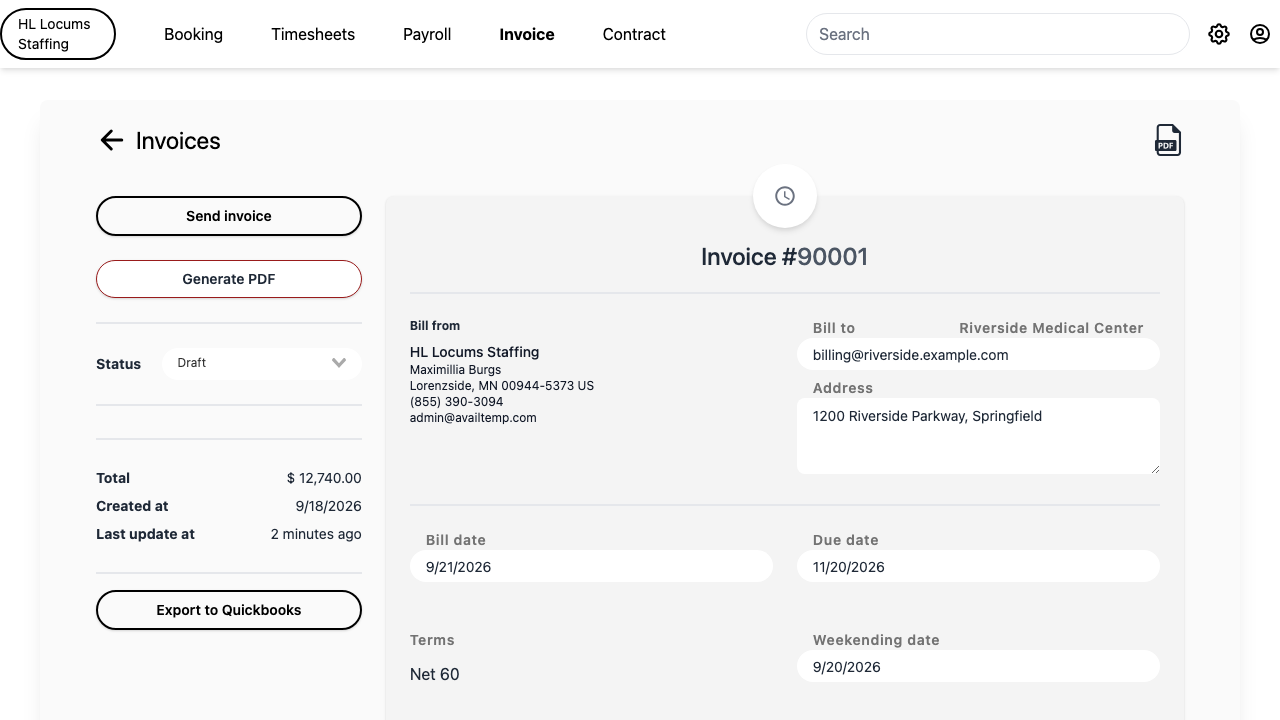Viewport: 1280px width, 720px height.
Task: Click the Invoice #90001 heading
Action: point(785,257)
